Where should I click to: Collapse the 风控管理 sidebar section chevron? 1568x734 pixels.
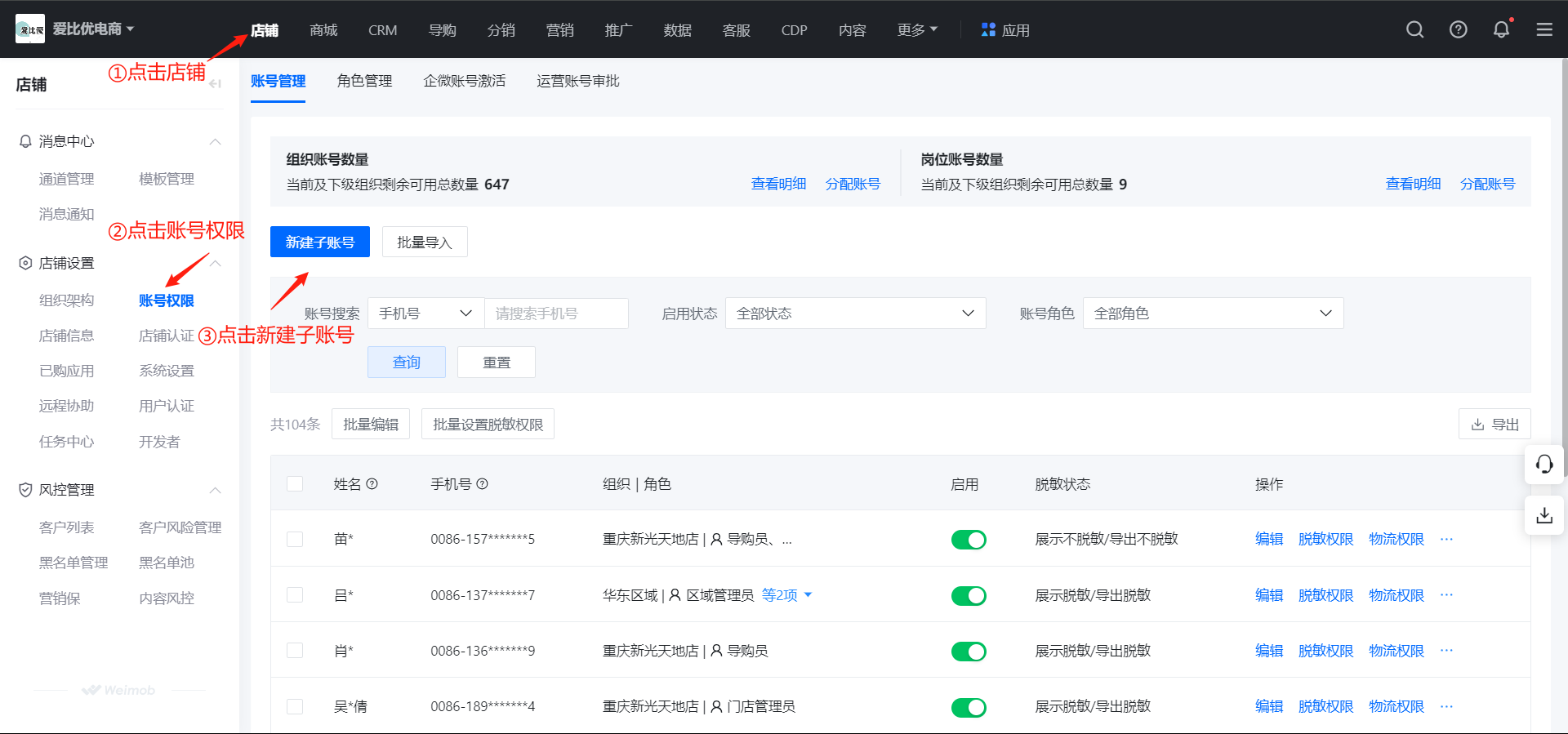tap(216, 490)
